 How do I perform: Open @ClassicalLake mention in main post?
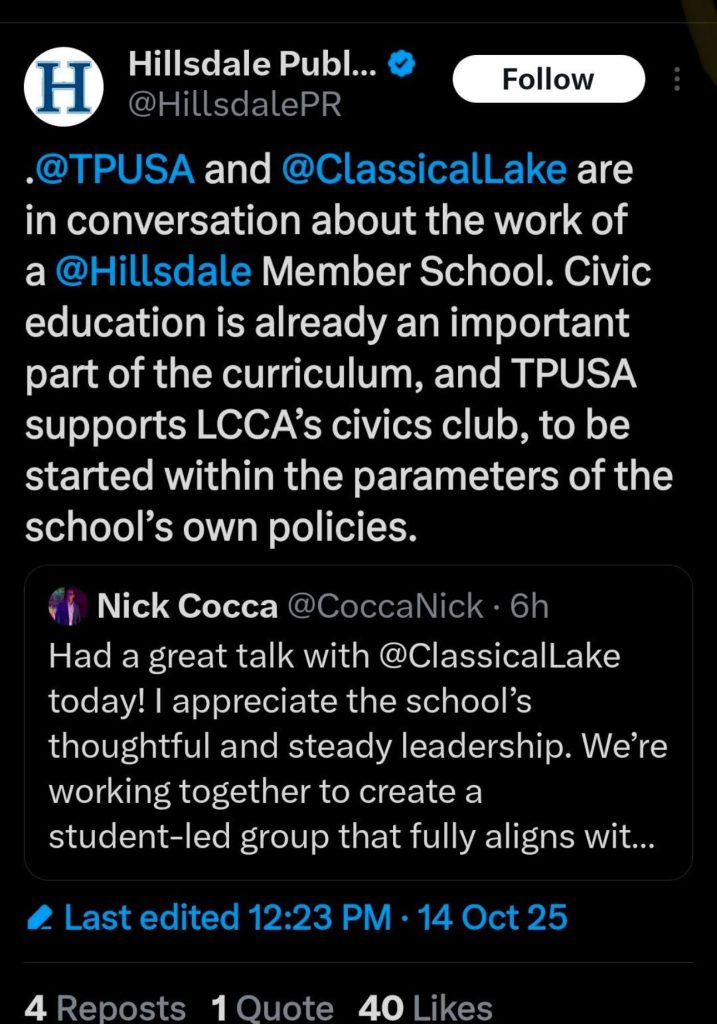pyautogui.click(x=426, y=169)
